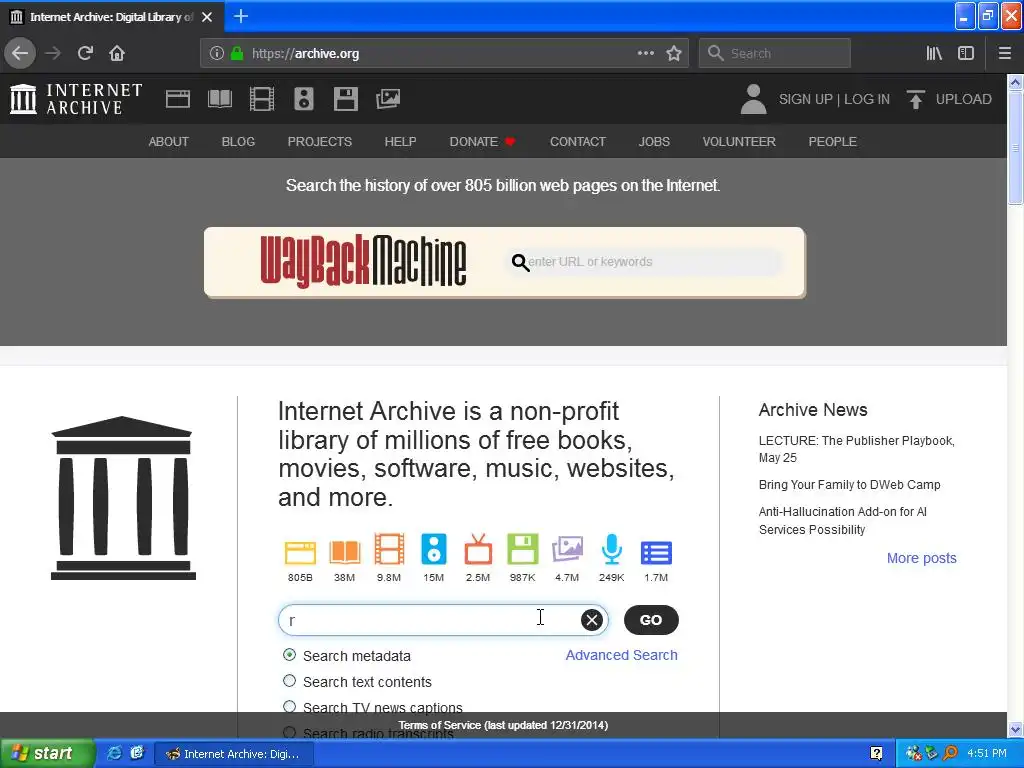Open a new tab with the plus button
The height and width of the screenshot is (768, 1024).
[x=241, y=16]
